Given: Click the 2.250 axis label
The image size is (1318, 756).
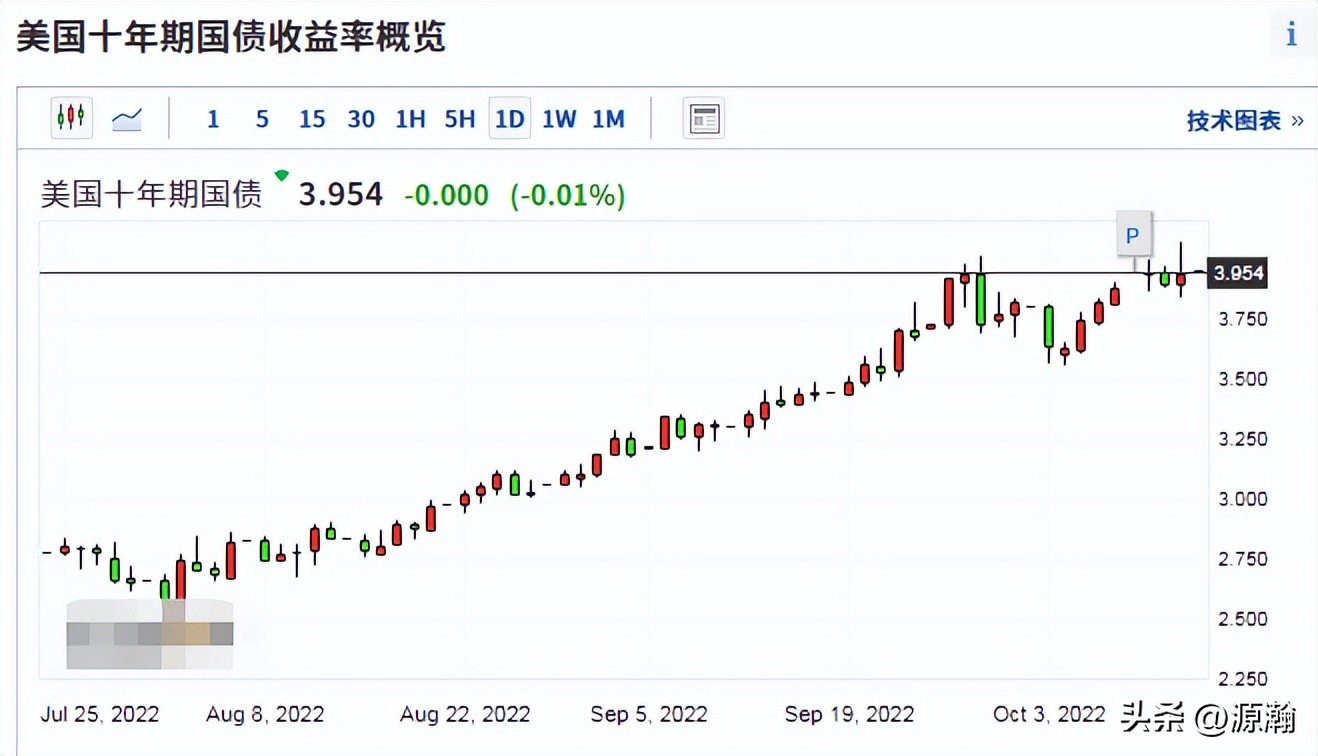Looking at the screenshot, I should 1242,679.
